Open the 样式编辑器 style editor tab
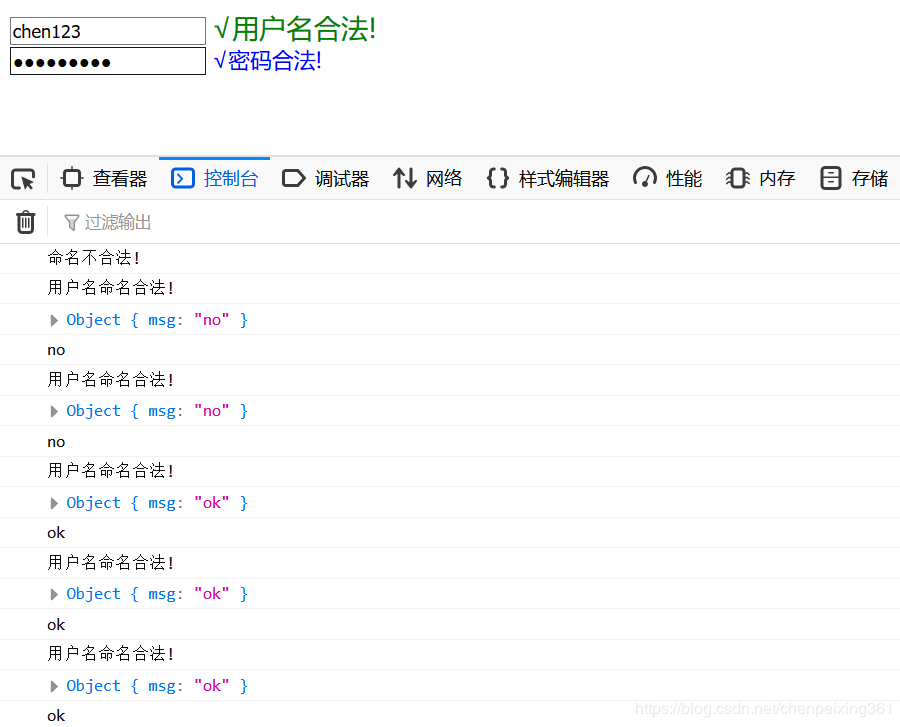The image size is (900, 727). click(548, 179)
